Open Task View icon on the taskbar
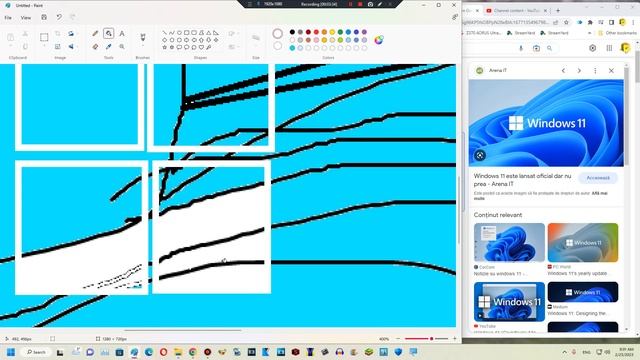The width and height of the screenshot is (640, 360). tap(60, 352)
